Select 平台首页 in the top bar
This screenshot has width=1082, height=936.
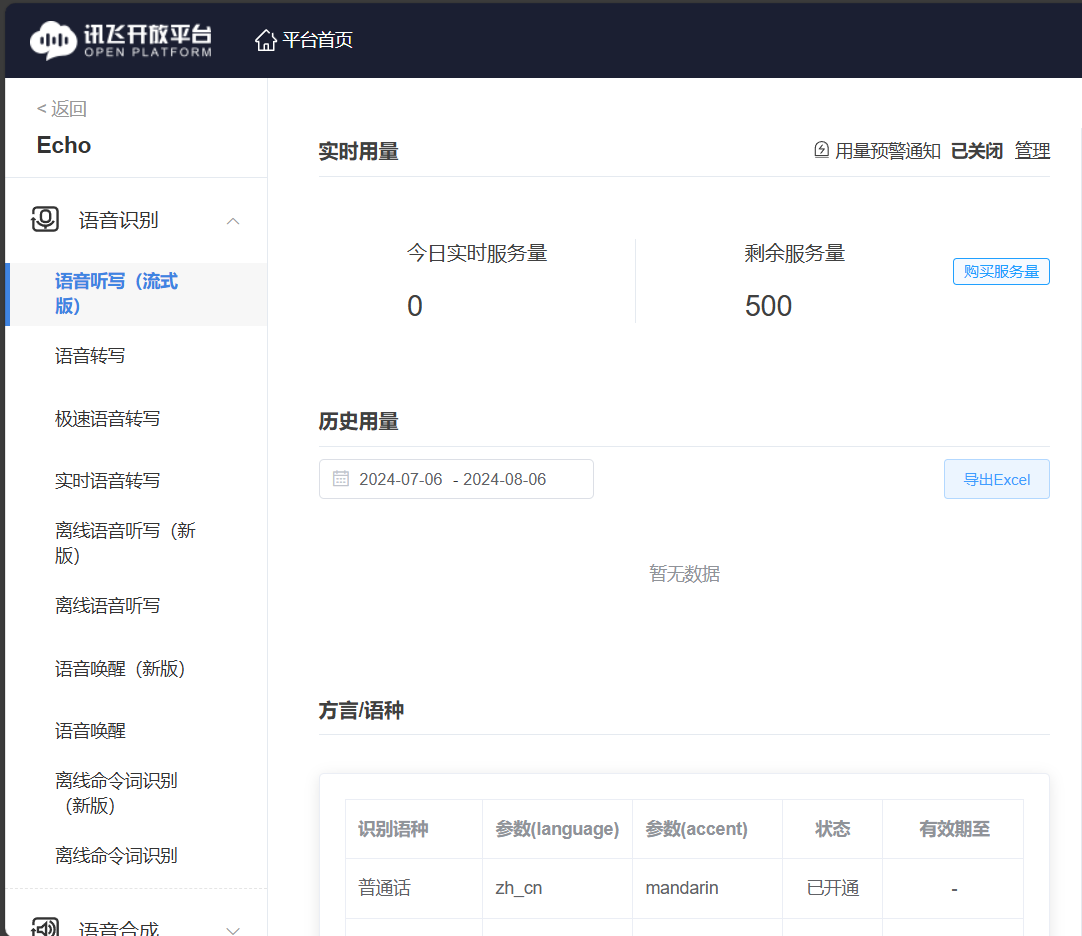click(x=315, y=40)
